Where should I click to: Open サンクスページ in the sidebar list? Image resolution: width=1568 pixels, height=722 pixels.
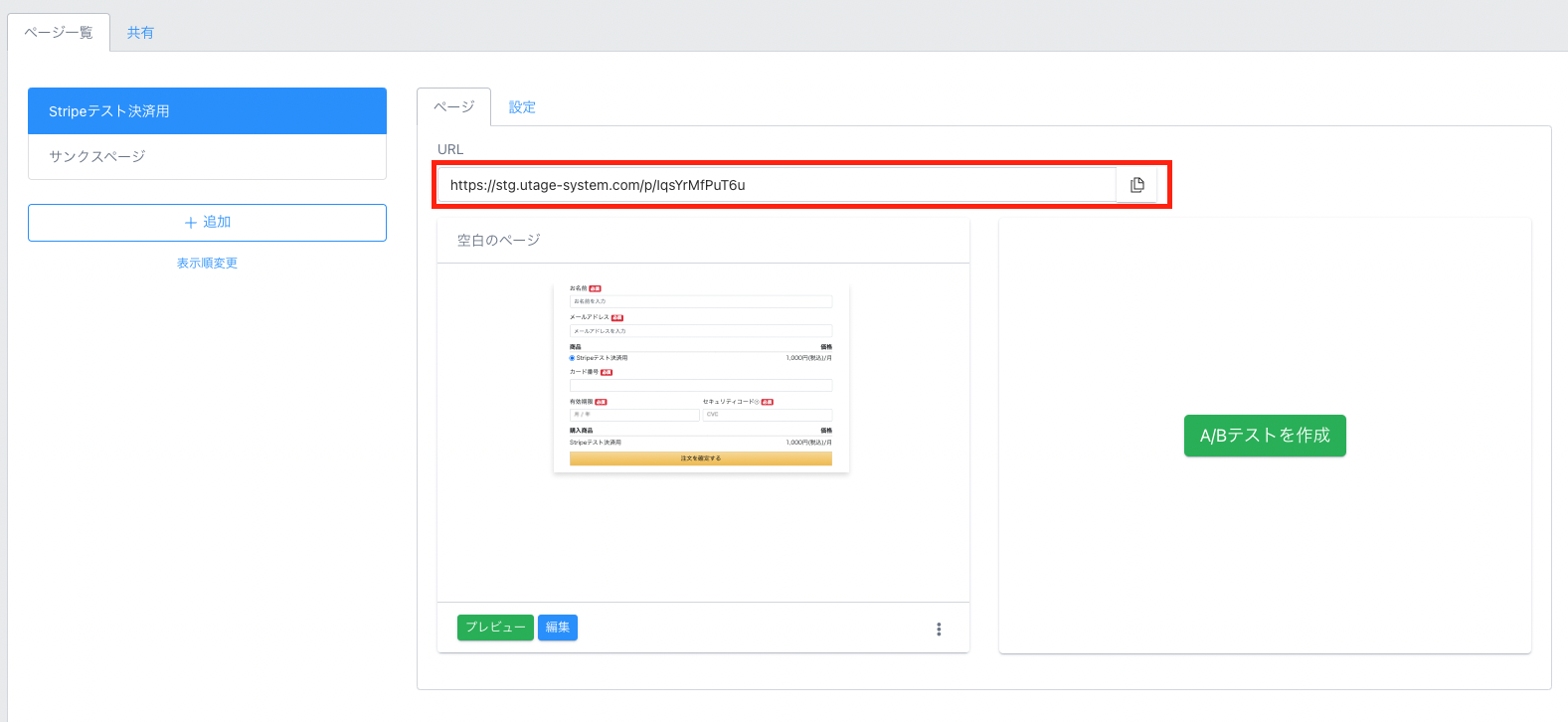[x=207, y=156]
